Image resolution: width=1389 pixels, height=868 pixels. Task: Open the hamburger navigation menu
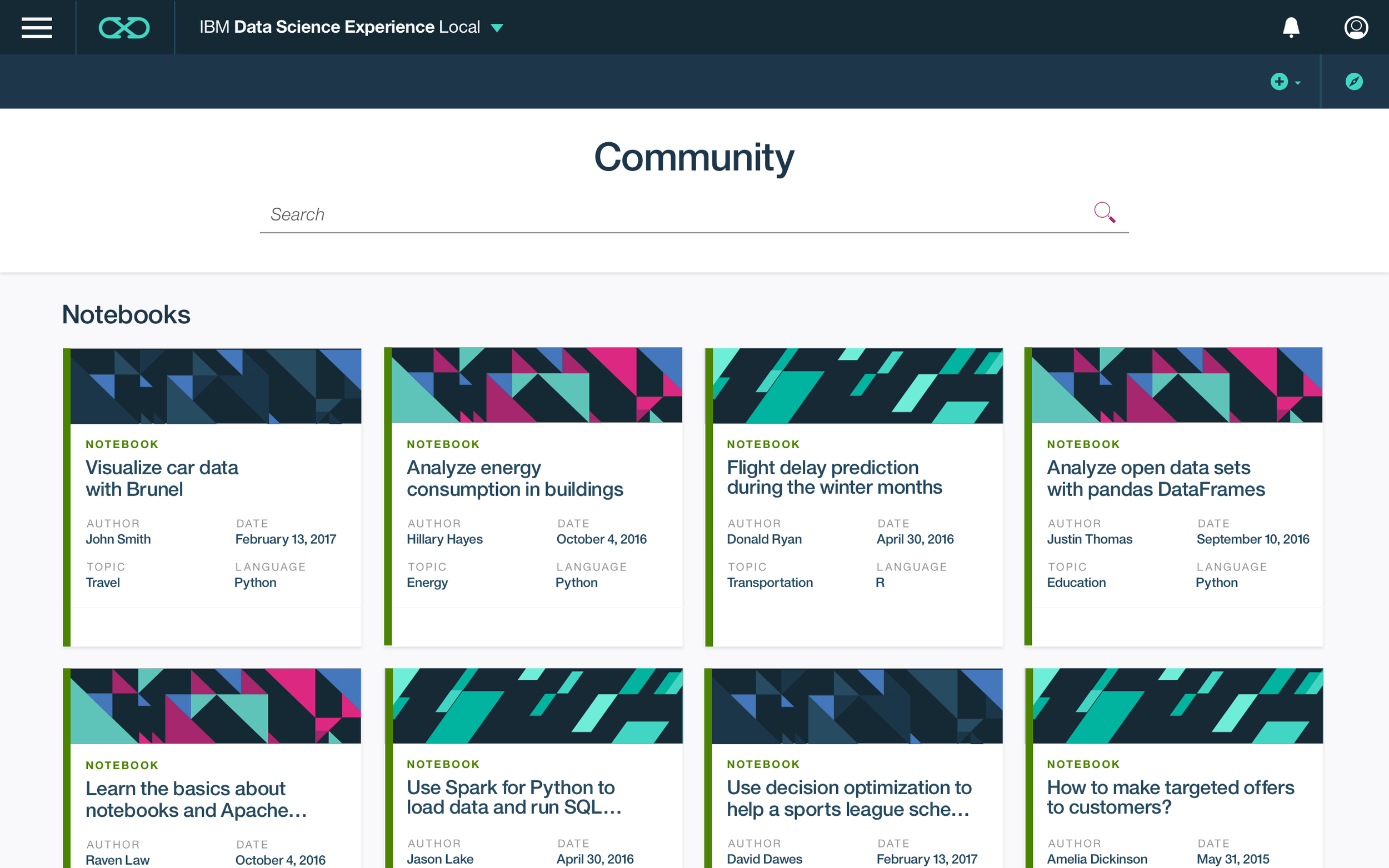point(37,28)
